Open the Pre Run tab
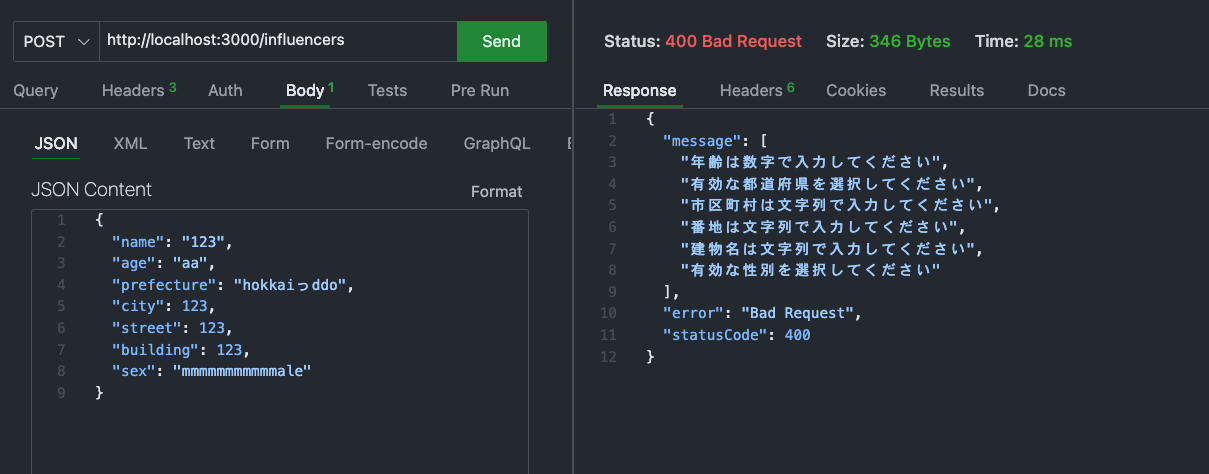1209x474 pixels. click(x=480, y=90)
